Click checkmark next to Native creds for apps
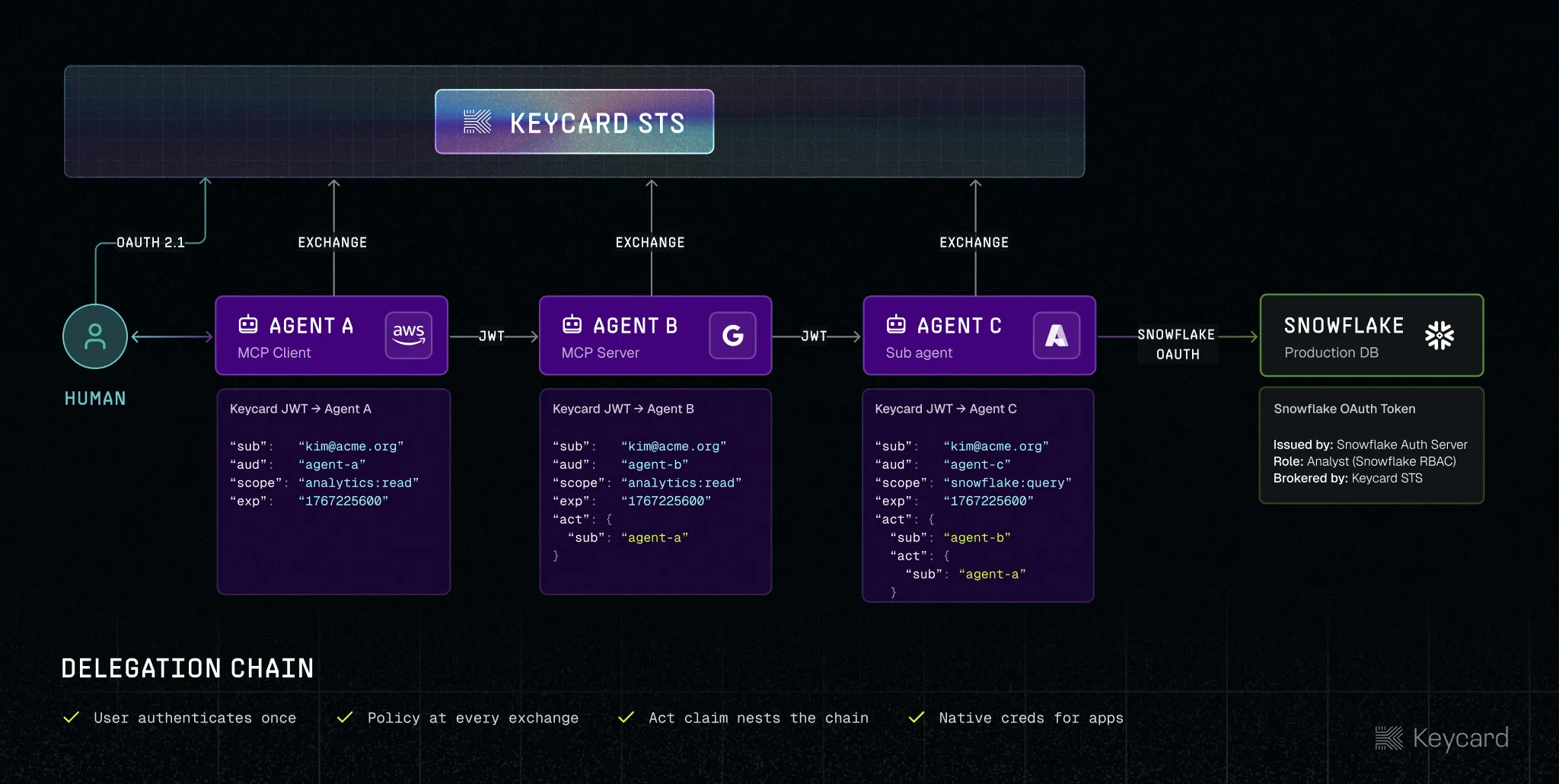 tap(917, 717)
